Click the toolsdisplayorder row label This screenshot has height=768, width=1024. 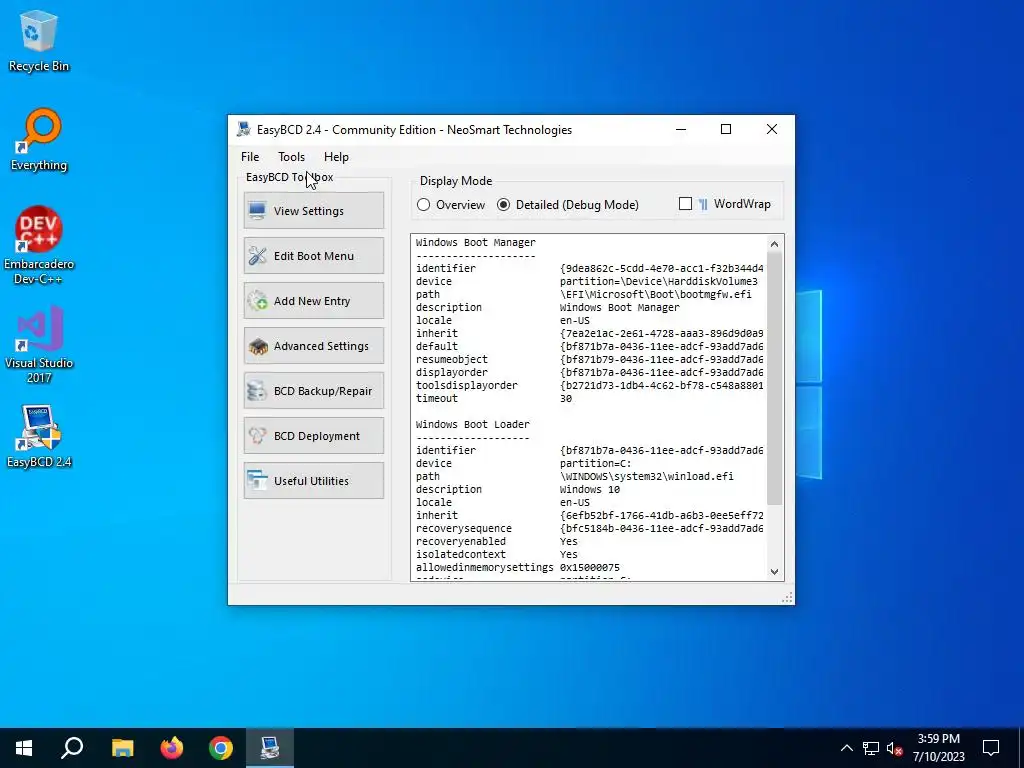[467, 385]
